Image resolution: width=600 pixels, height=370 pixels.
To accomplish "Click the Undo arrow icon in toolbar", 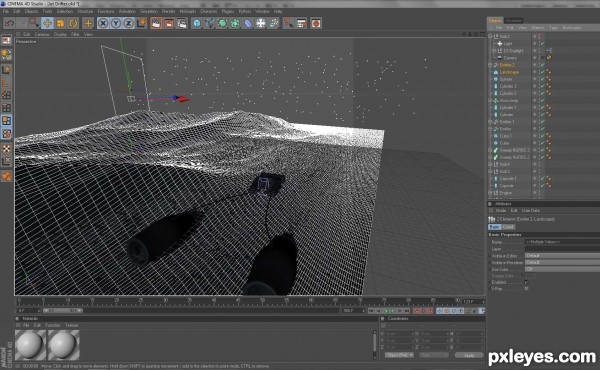I will 9,23.
